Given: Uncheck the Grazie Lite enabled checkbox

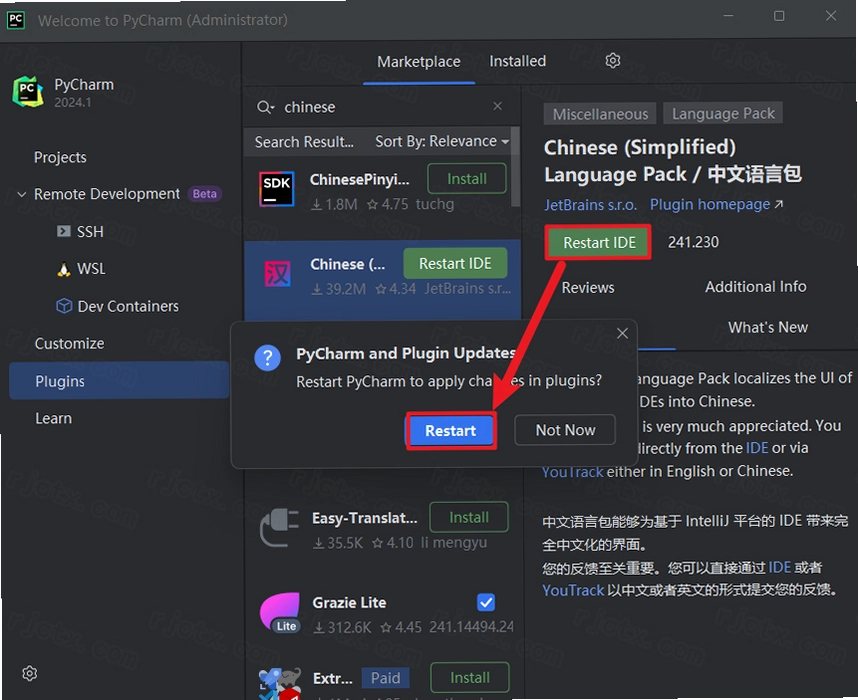Looking at the screenshot, I should pos(486,602).
